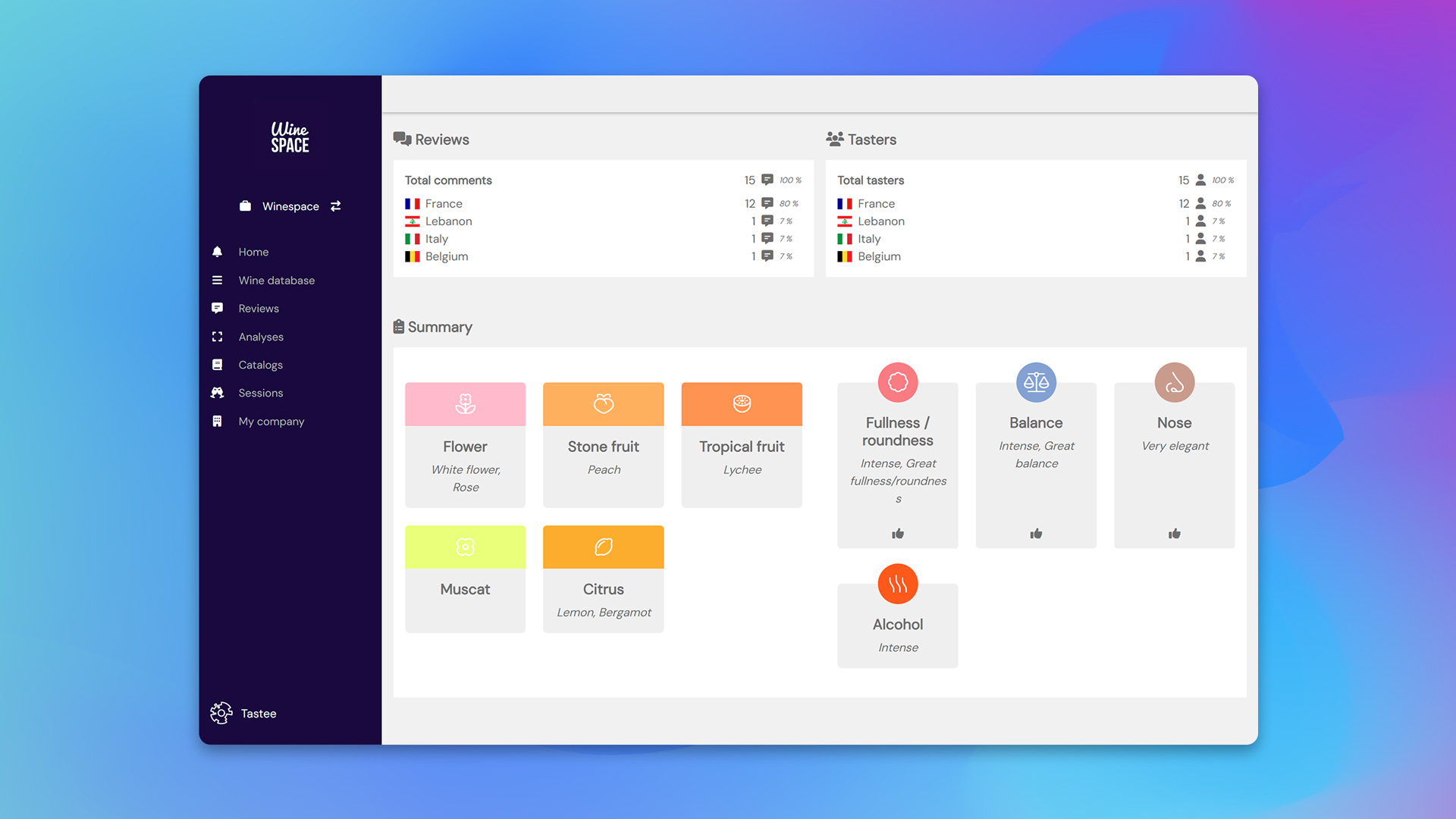Viewport: 1456px width, 819px height.
Task: Click the Citrus lemon icon
Action: click(604, 547)
